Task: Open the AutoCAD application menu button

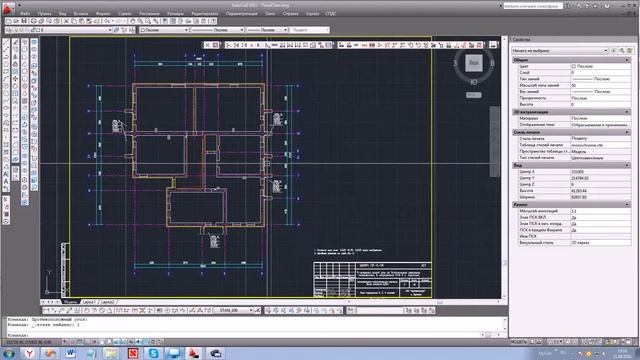Action: pos(8,8)
